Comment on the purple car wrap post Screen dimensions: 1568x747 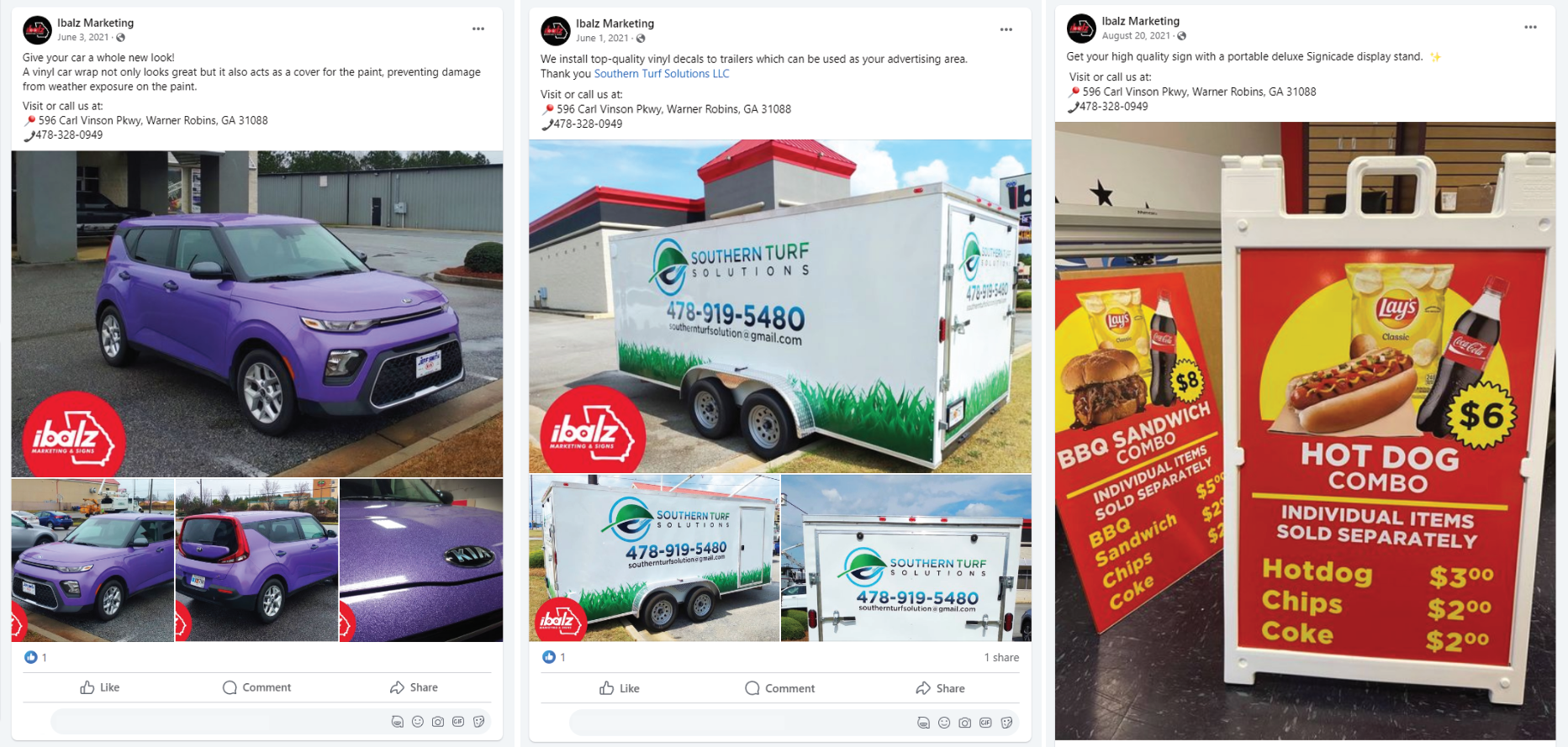click(256, 687)
